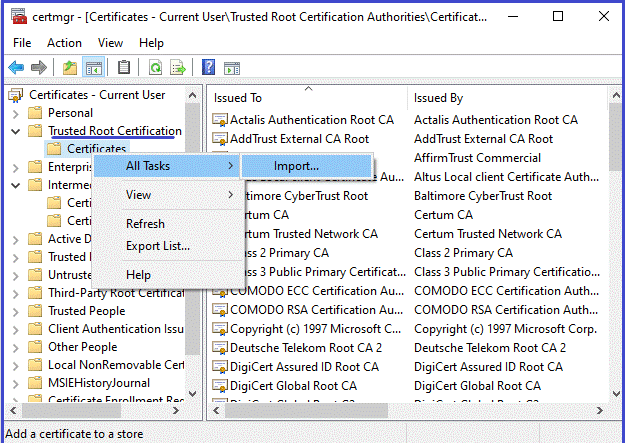
Task: Expand the MSIEHistoryJournal tree node
Action: (x=16, y=384)
